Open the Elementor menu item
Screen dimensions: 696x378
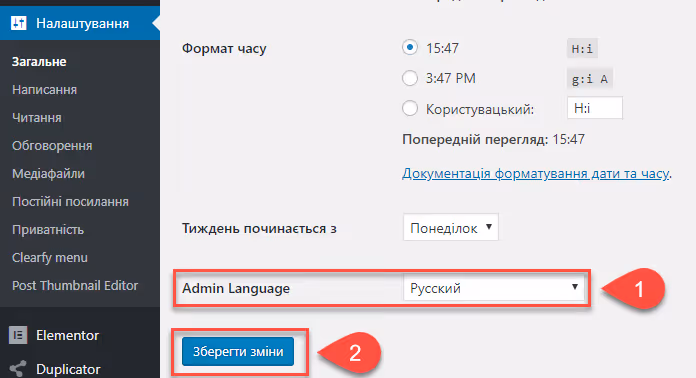point(67,335)
